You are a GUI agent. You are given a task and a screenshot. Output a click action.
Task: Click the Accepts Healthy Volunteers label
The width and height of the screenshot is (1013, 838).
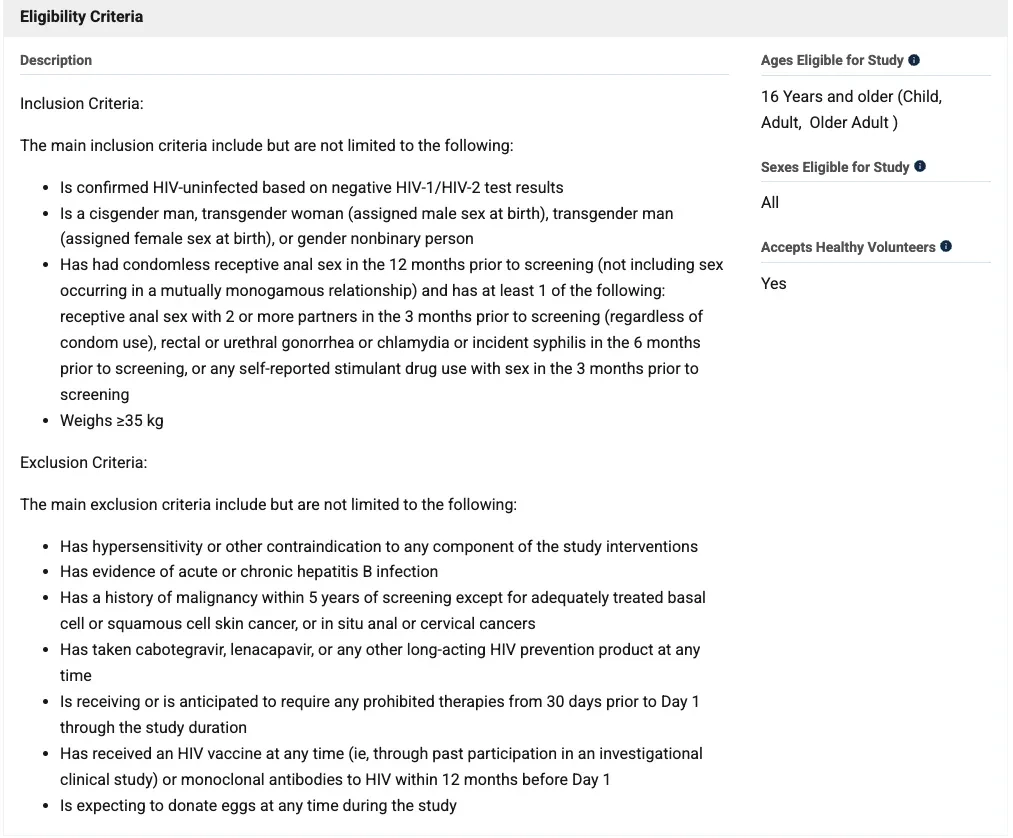click(x=848, y=247)
